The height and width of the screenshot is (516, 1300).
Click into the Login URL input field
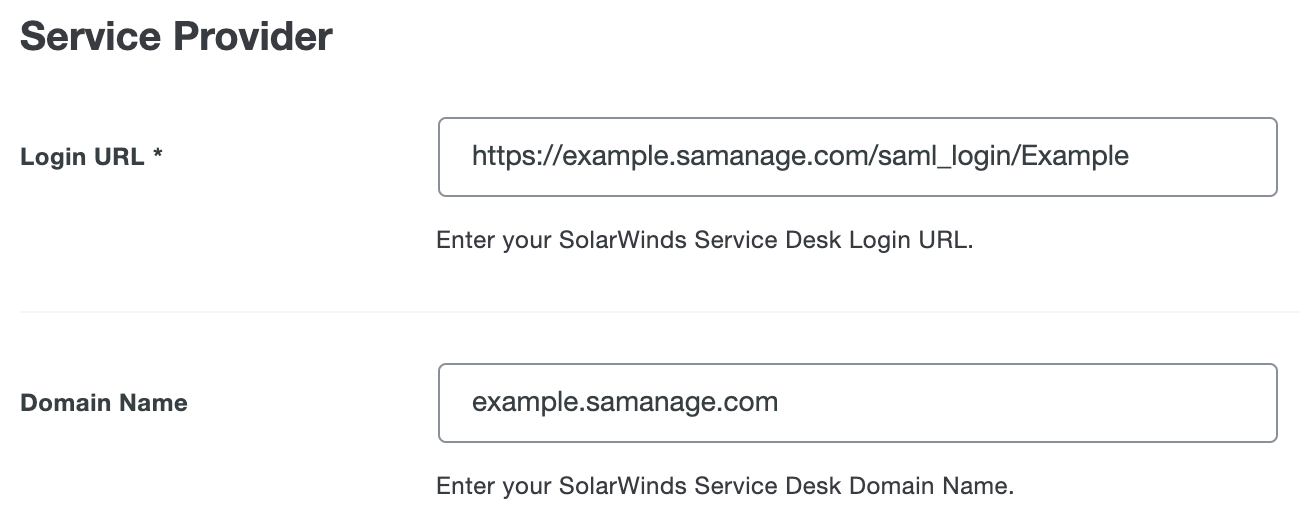point(857,157)
